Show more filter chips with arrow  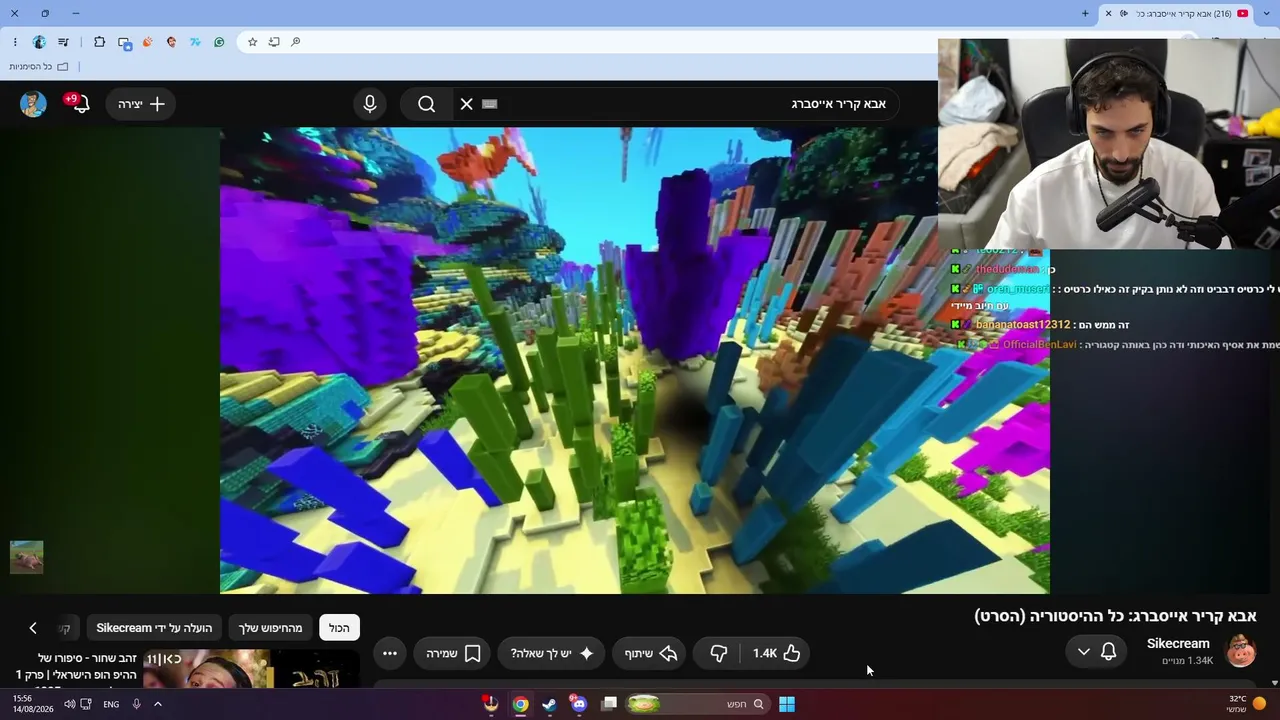33,628
